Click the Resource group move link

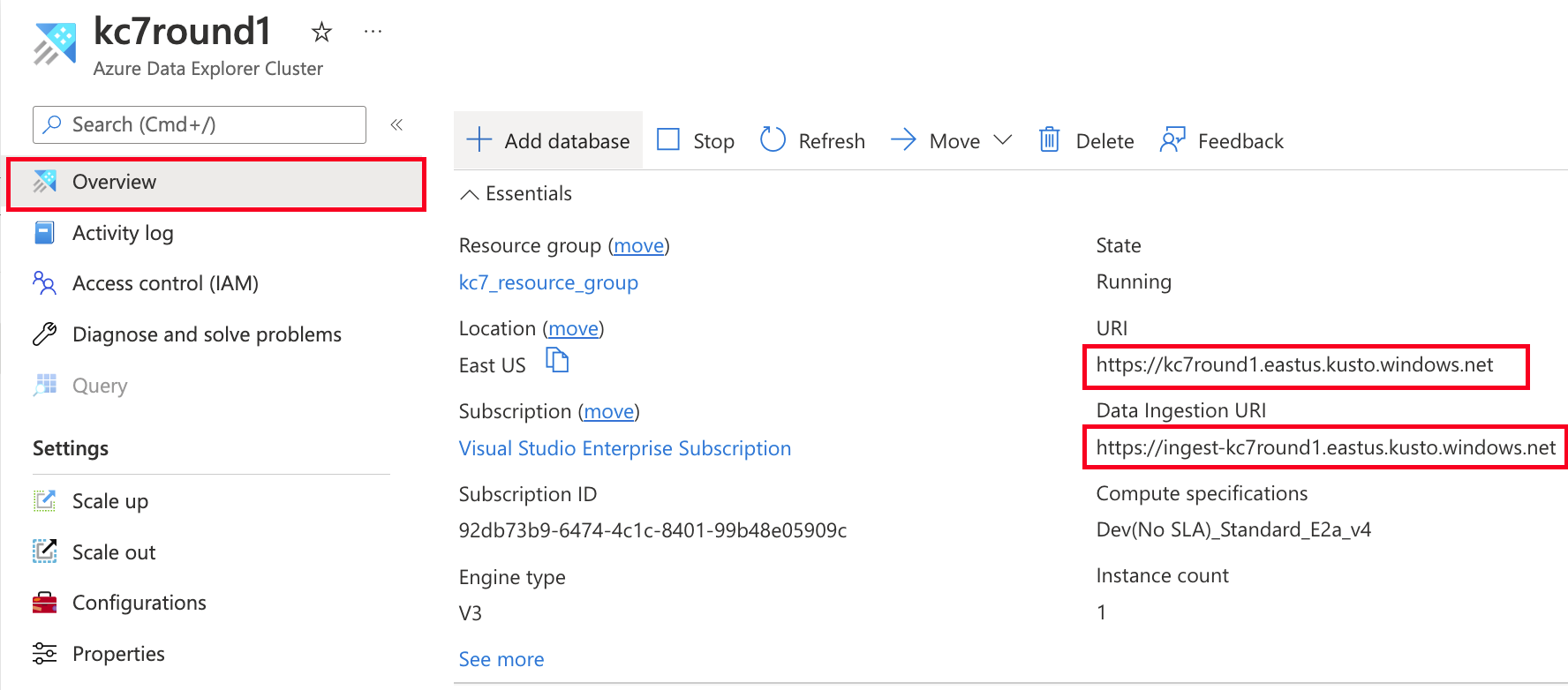(x=639, y=245)
